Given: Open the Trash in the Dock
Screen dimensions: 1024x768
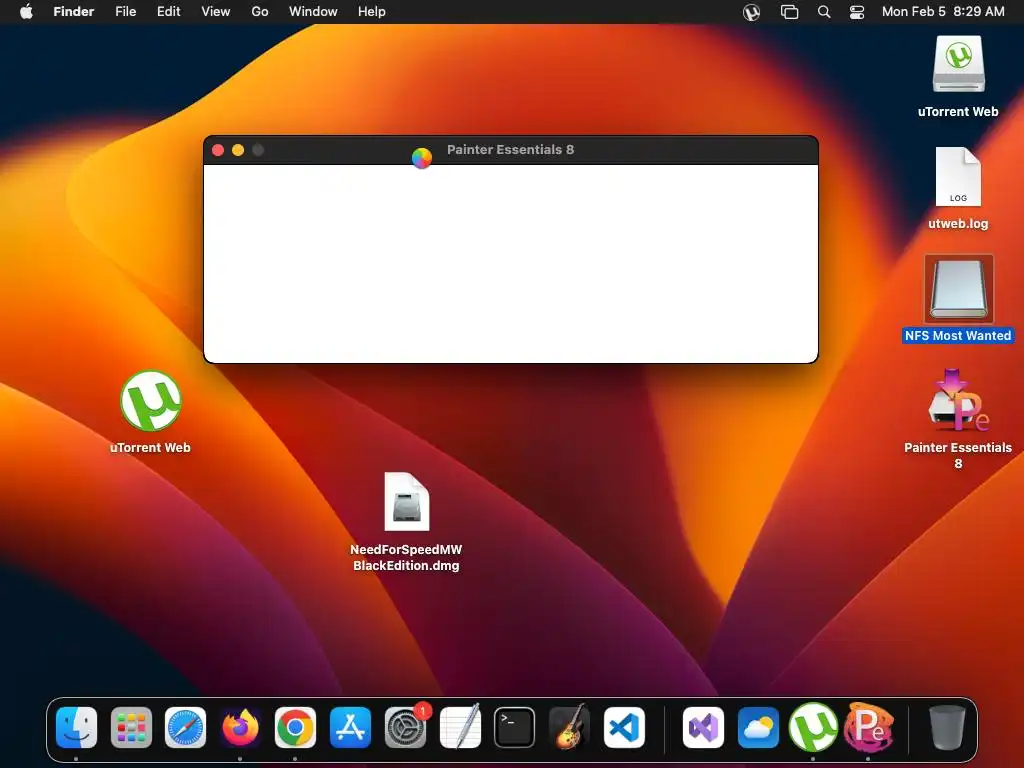Looking at the screenshot, I should (x=947, y=728).
